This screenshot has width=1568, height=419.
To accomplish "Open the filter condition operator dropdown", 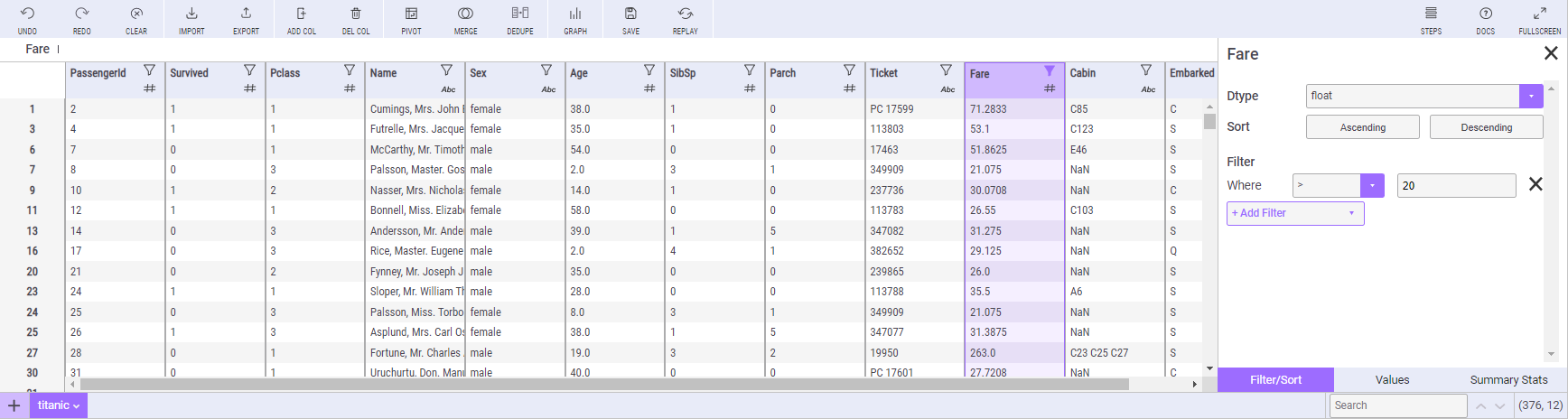I will [1372, 185].
